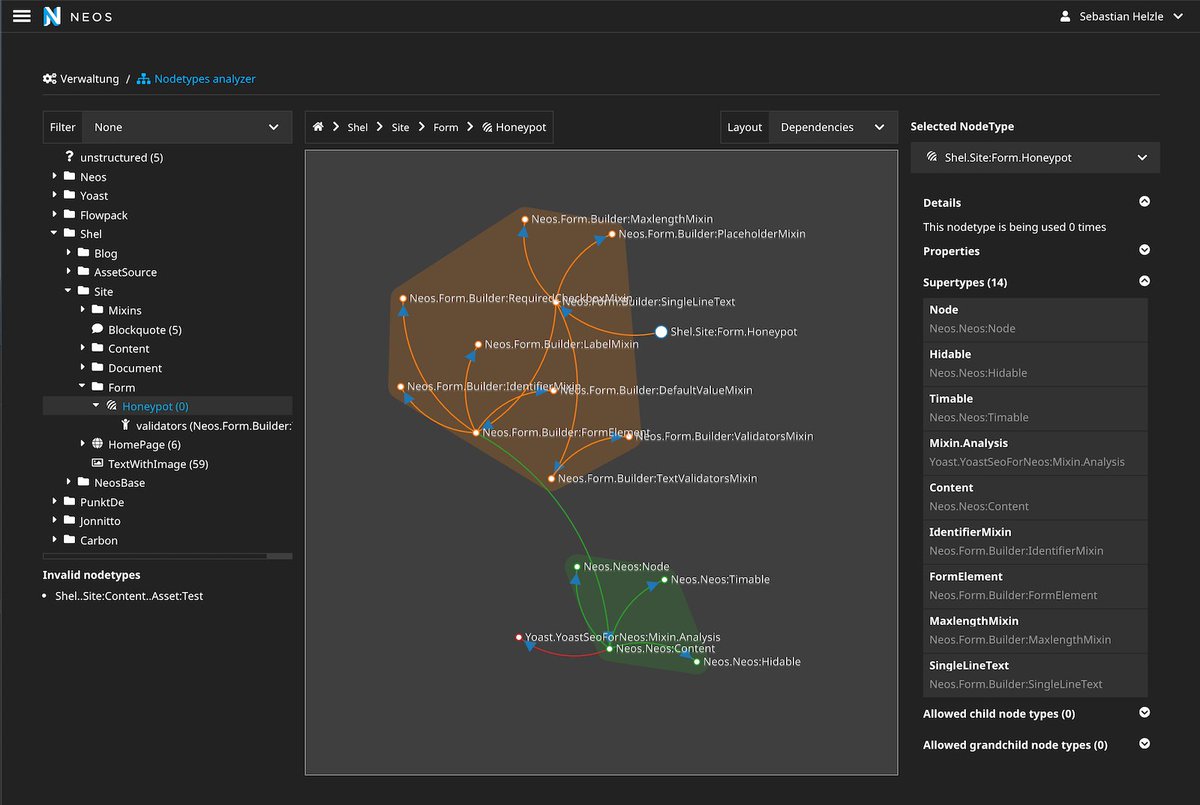Select the FormElement supertype entry

pyautogui.click(x=1035, y=586)
